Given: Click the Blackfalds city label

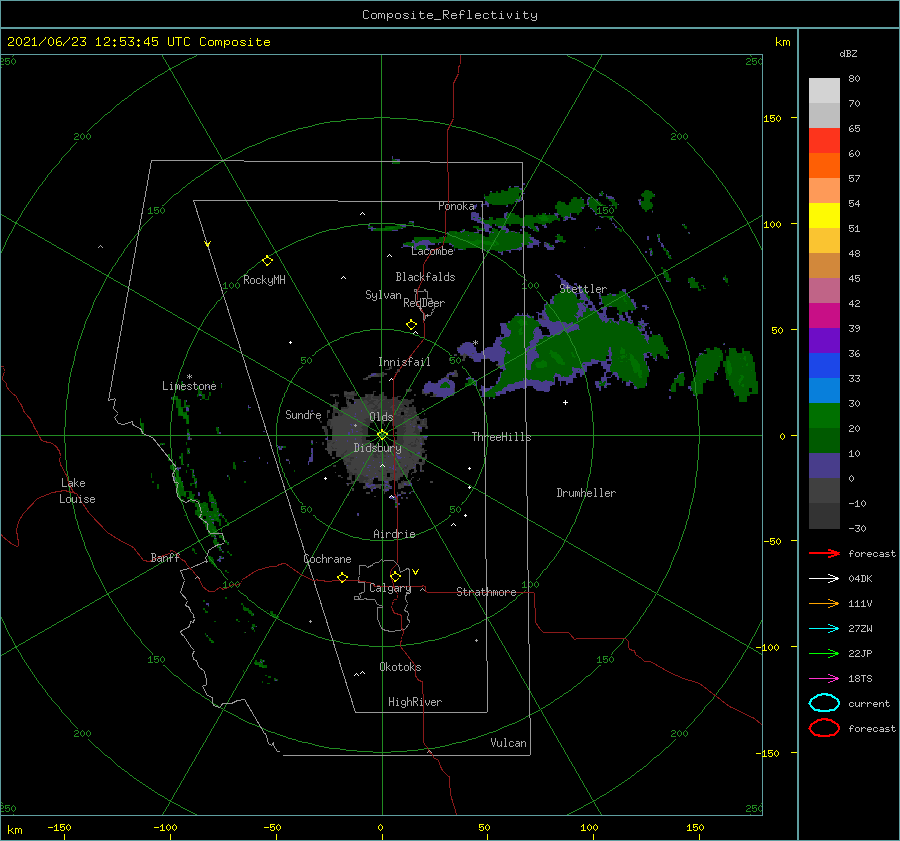Looking at the screenshot, I should pyautogui.click(x=425, y=277).
